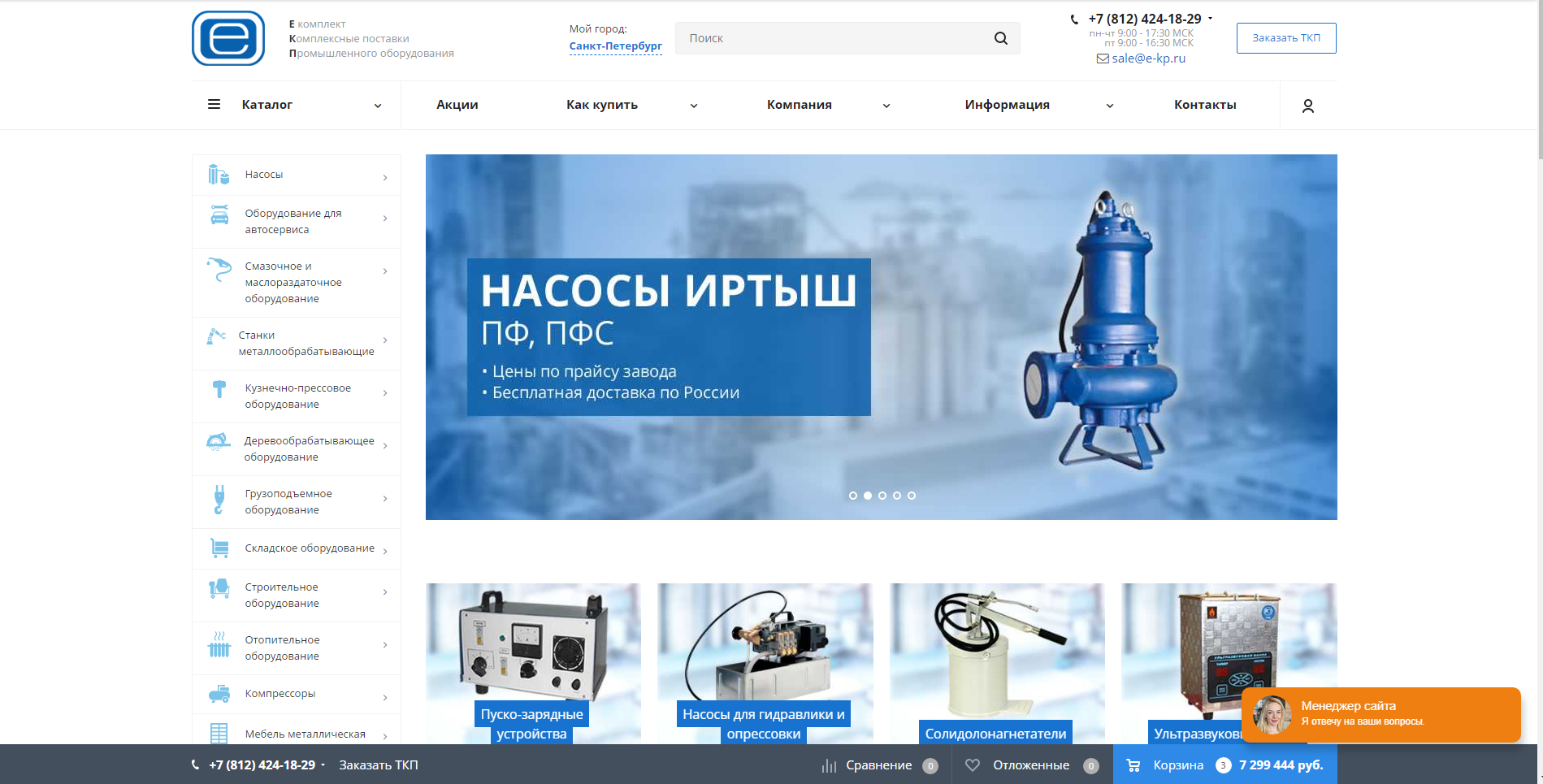1543x784 pixels.
Task: Click the Заказать ТКП button in header
Action: coord(1286,38)
